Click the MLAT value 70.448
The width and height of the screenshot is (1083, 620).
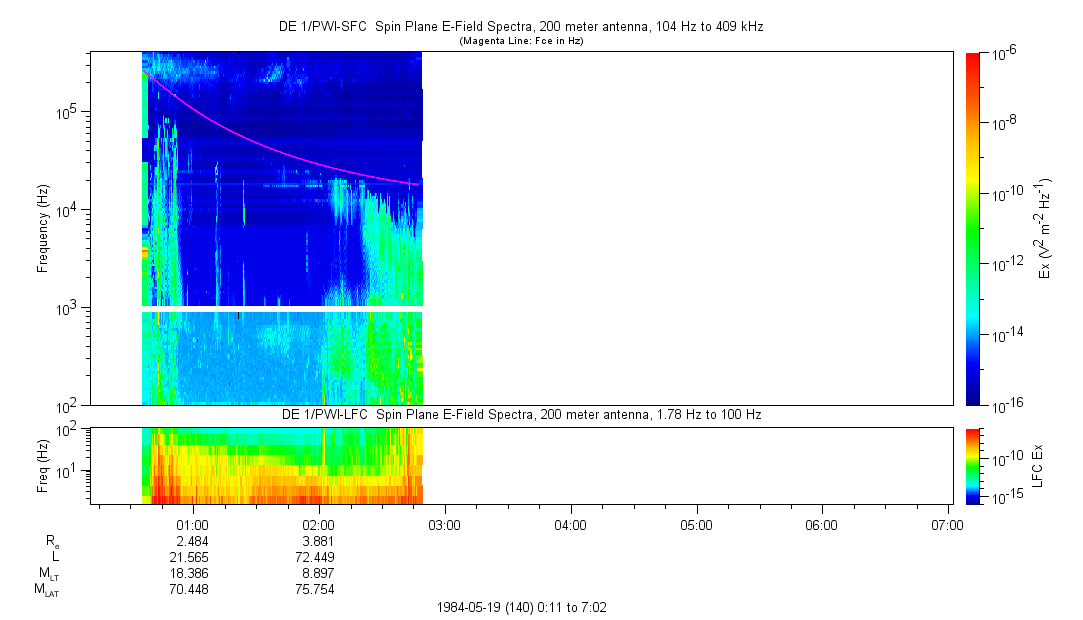point(189,590)
